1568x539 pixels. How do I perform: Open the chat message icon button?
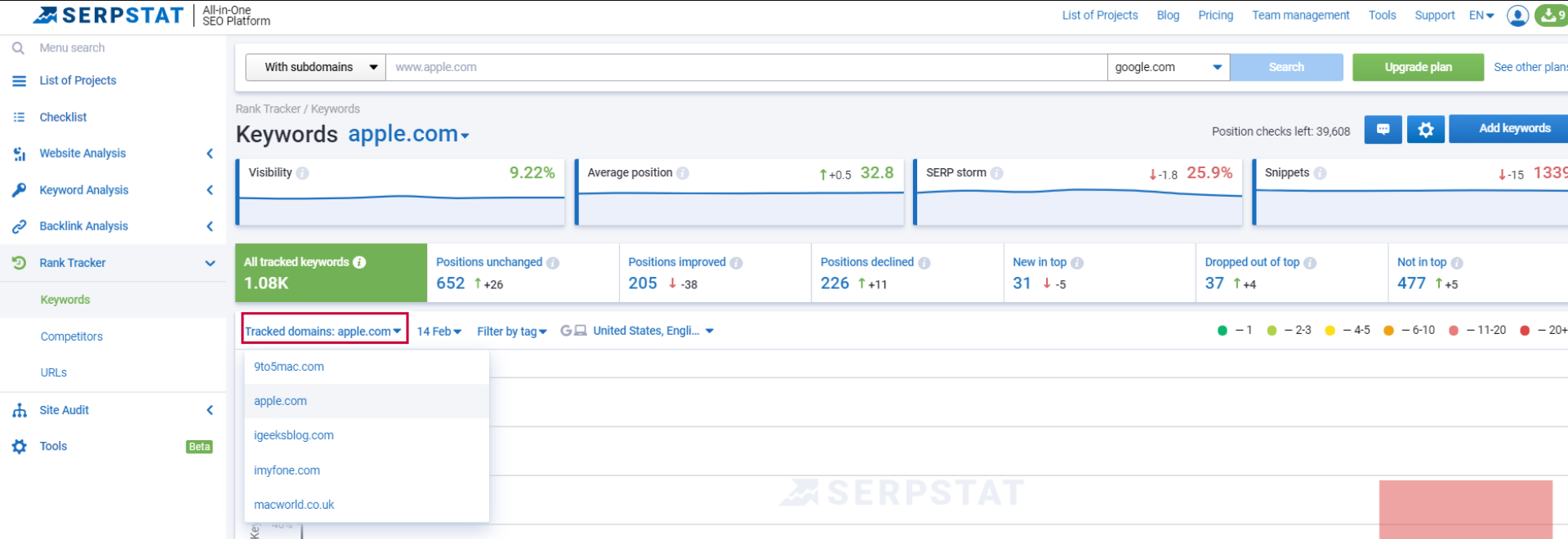(x=1383, y=129)
